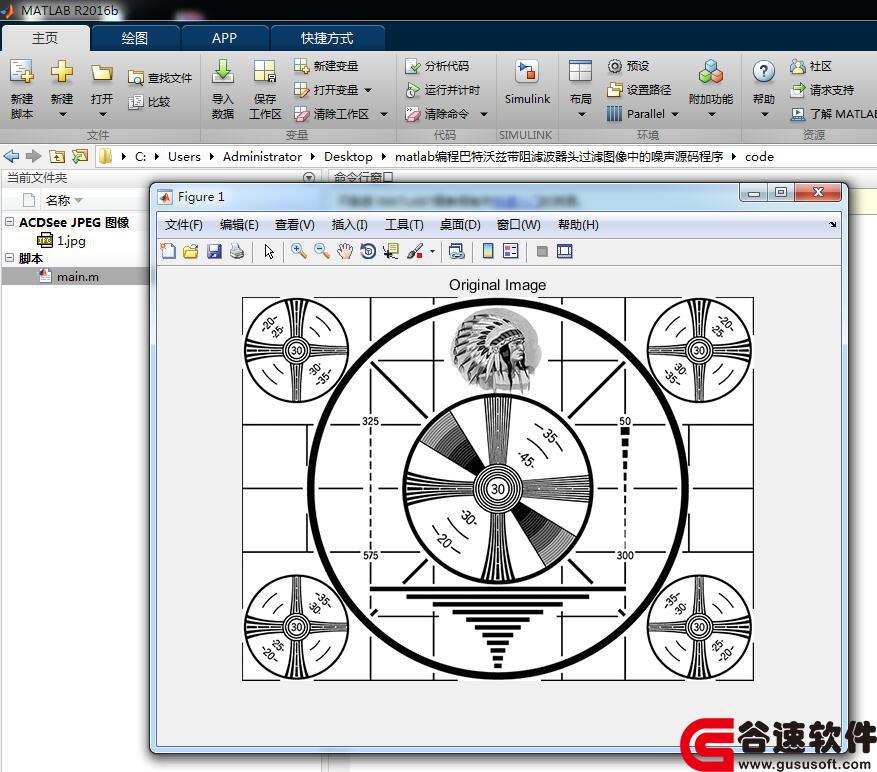Click the Add-Ons (附加功能) icon
Screen dimensions: 877x772
click(x=711, y=72)
